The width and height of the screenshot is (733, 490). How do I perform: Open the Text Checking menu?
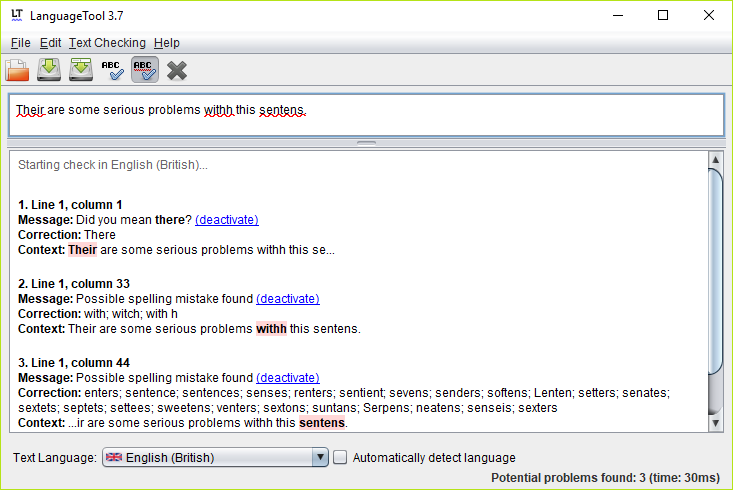click(107, 43)
